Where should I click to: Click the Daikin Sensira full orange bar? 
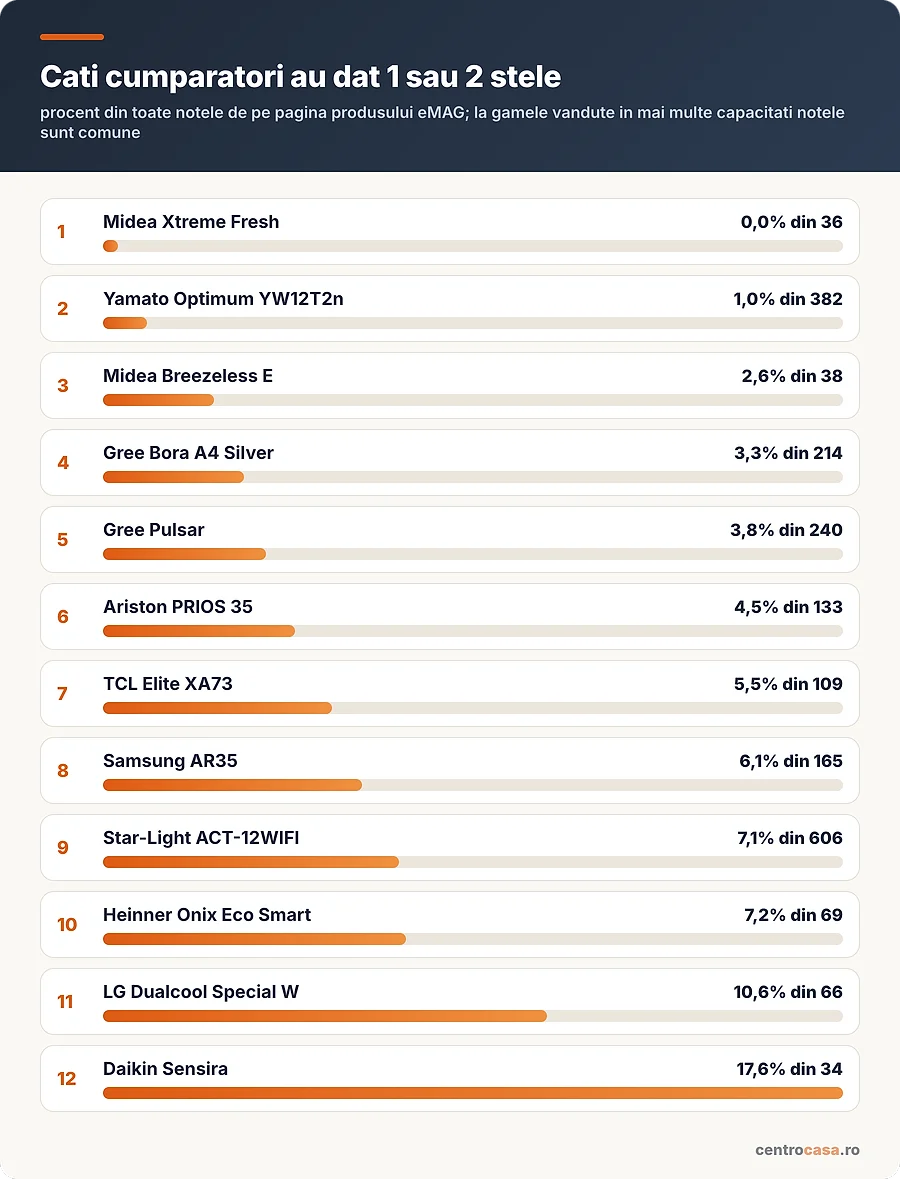tap(473, 1093)
